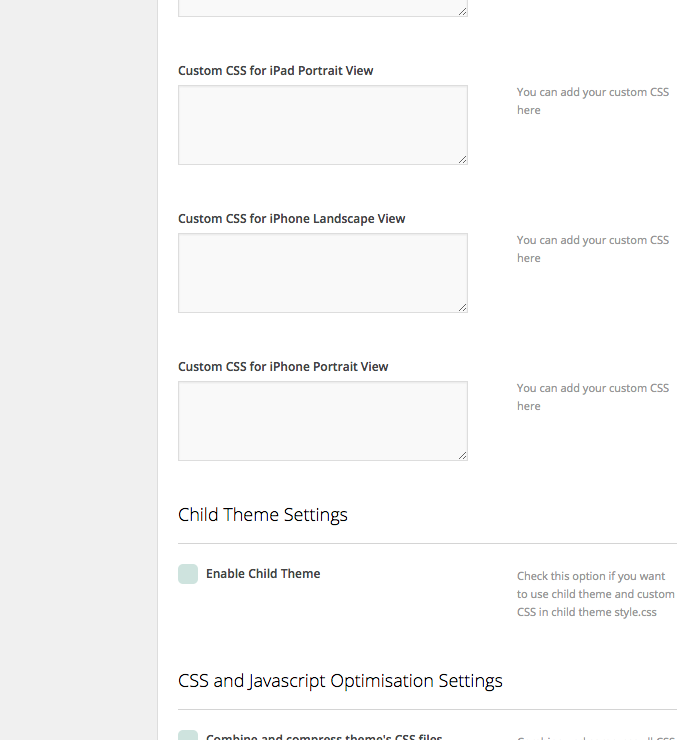Click the Enable Child Theme label

(x=263, y=574)
